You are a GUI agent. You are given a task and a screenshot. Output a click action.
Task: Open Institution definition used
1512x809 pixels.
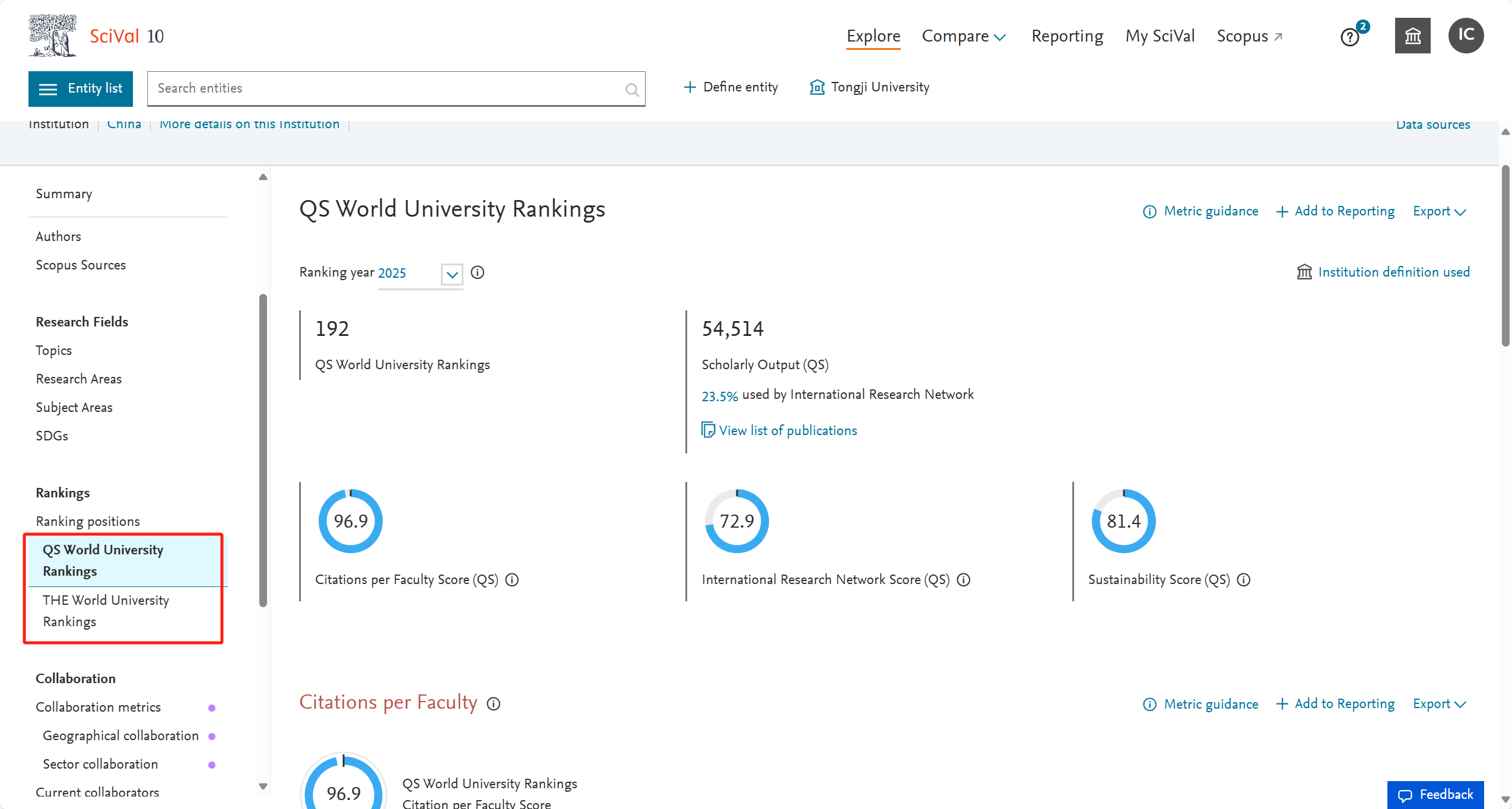click(x=1384, y=272)
